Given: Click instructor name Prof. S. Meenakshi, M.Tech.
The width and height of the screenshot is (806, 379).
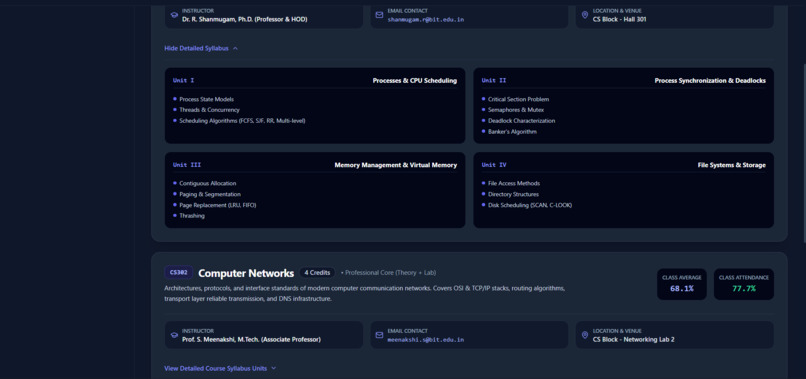Looking at the screenshot, I should tap(251, 340).
